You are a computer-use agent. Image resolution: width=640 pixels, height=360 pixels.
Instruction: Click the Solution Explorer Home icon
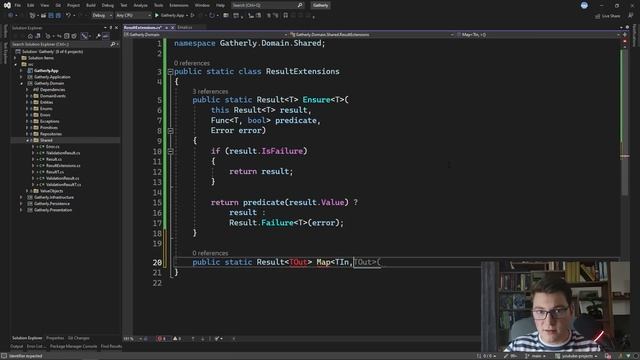click(30, 36)
